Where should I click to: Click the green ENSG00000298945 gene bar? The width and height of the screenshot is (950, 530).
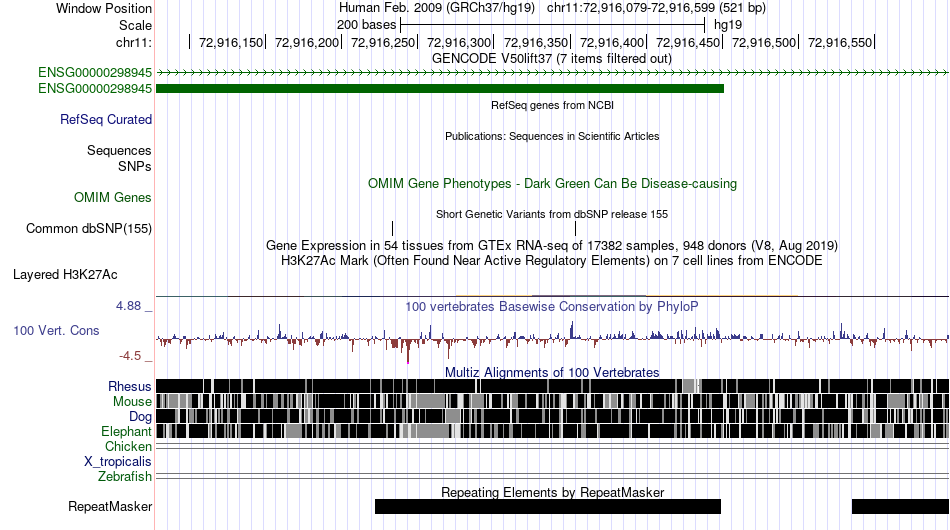coord(440,88)
